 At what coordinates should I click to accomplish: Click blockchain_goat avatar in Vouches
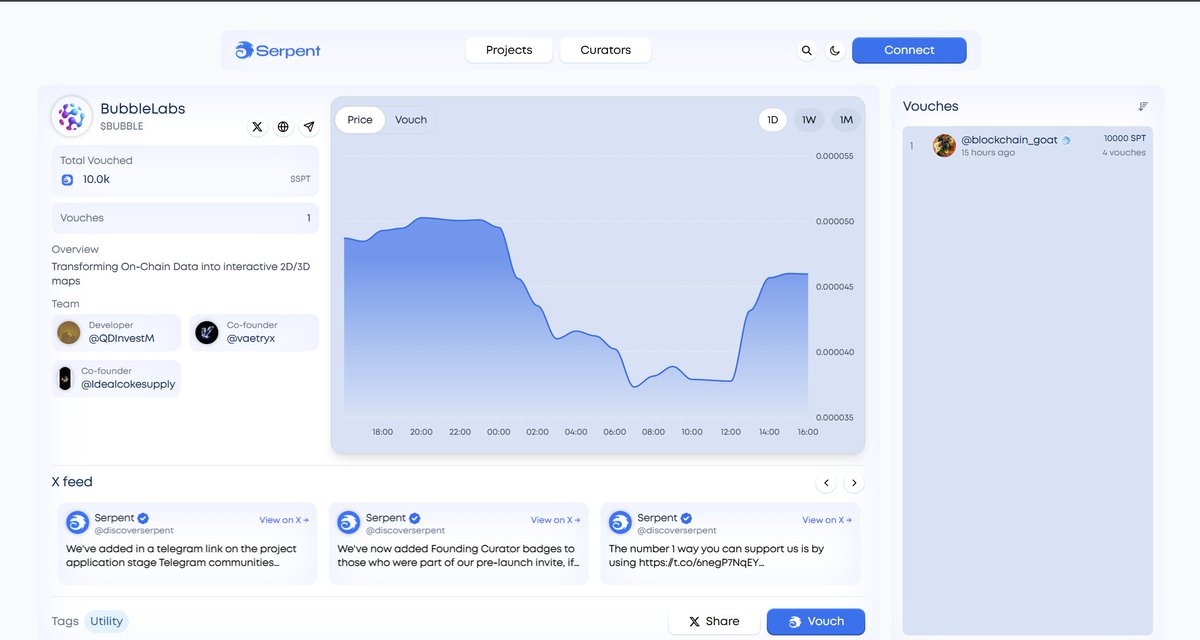click(x=944, y=146)
